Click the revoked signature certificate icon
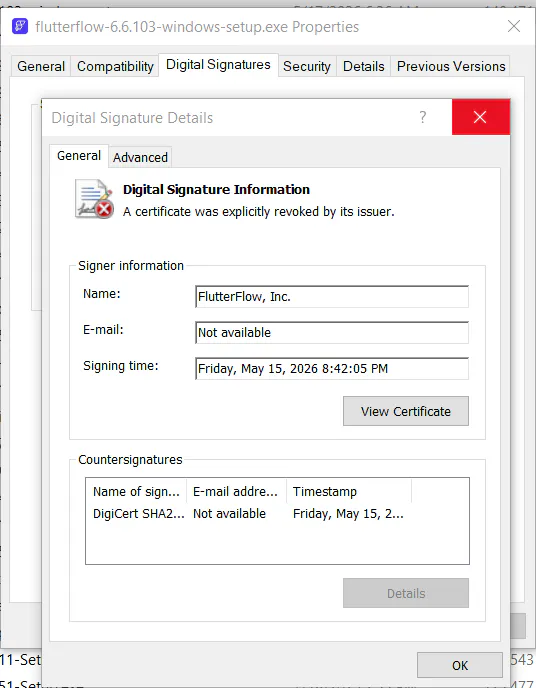536x688 pixels. (x=94, y=199)
